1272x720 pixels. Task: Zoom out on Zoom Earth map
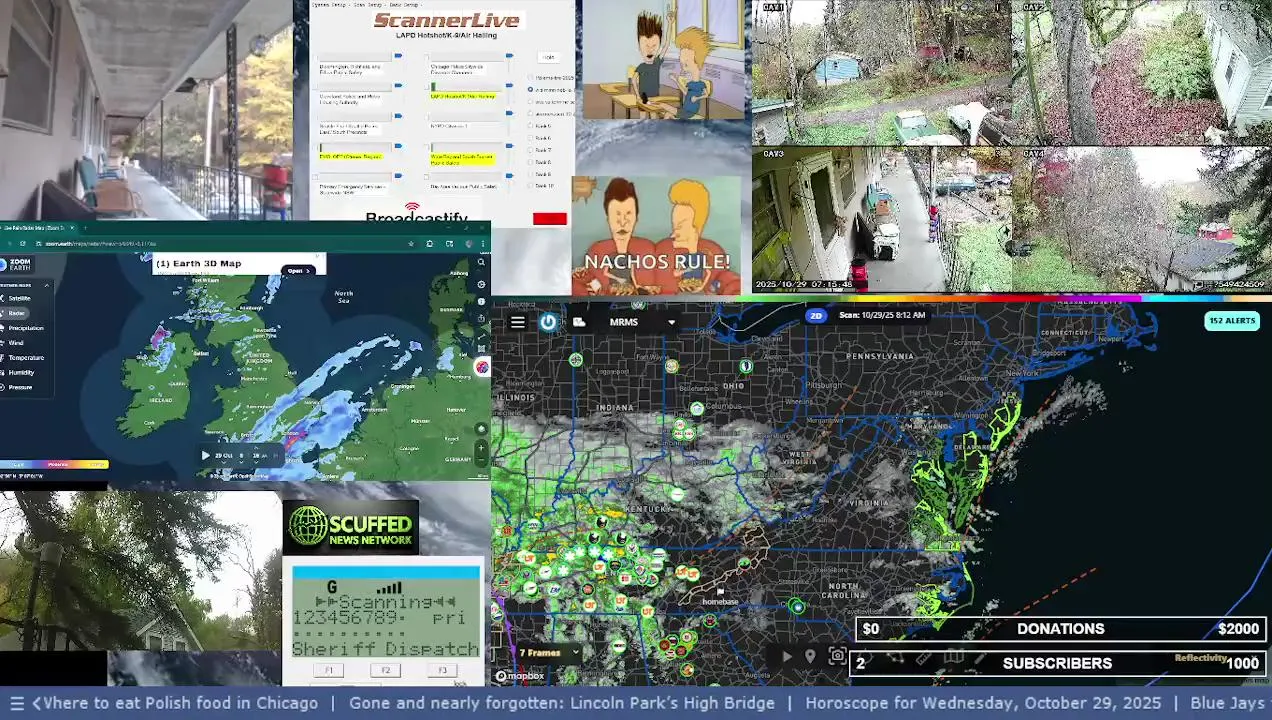point(481,460)
